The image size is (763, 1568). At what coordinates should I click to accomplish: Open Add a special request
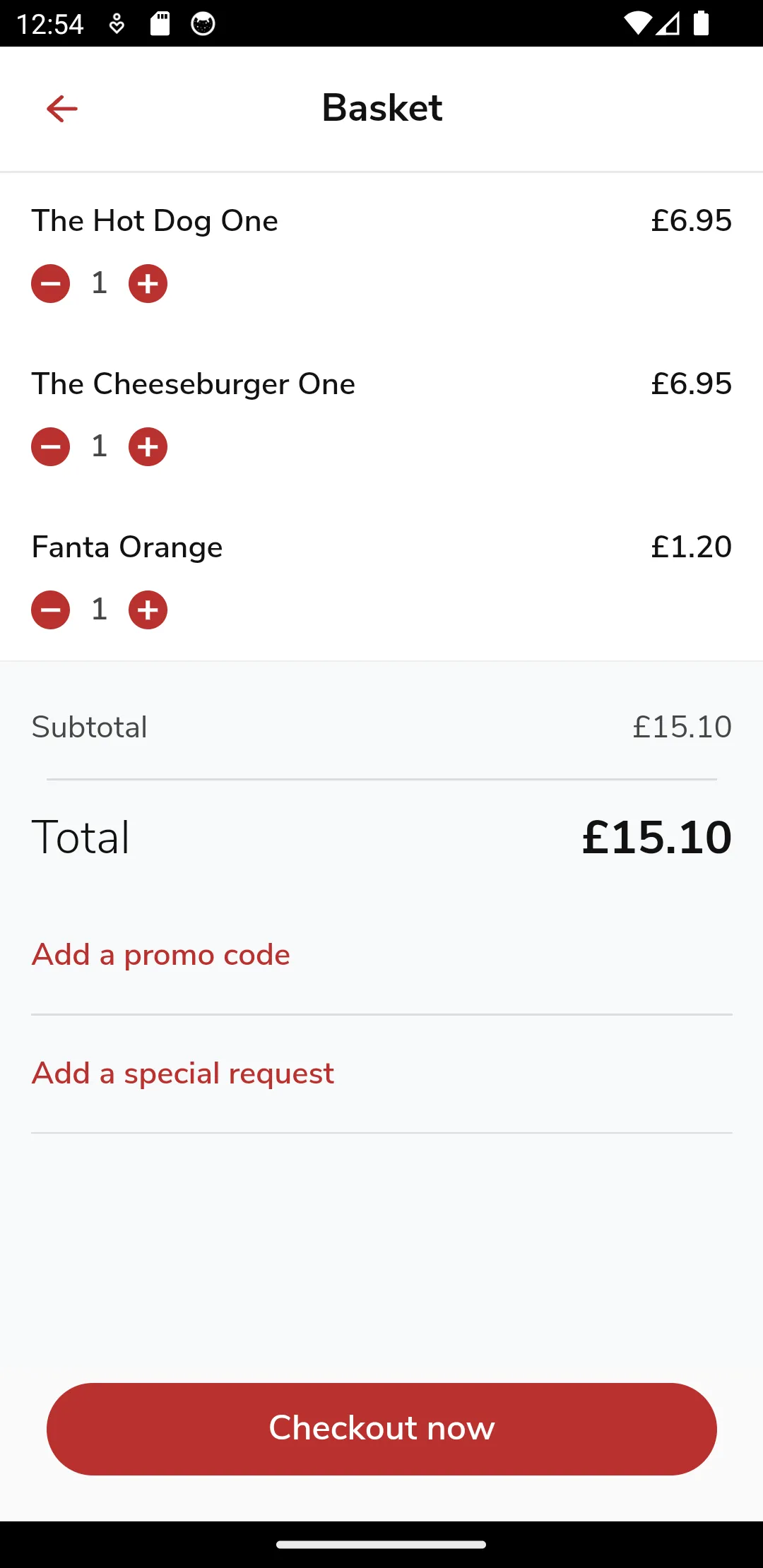[x=183, y=1074]
